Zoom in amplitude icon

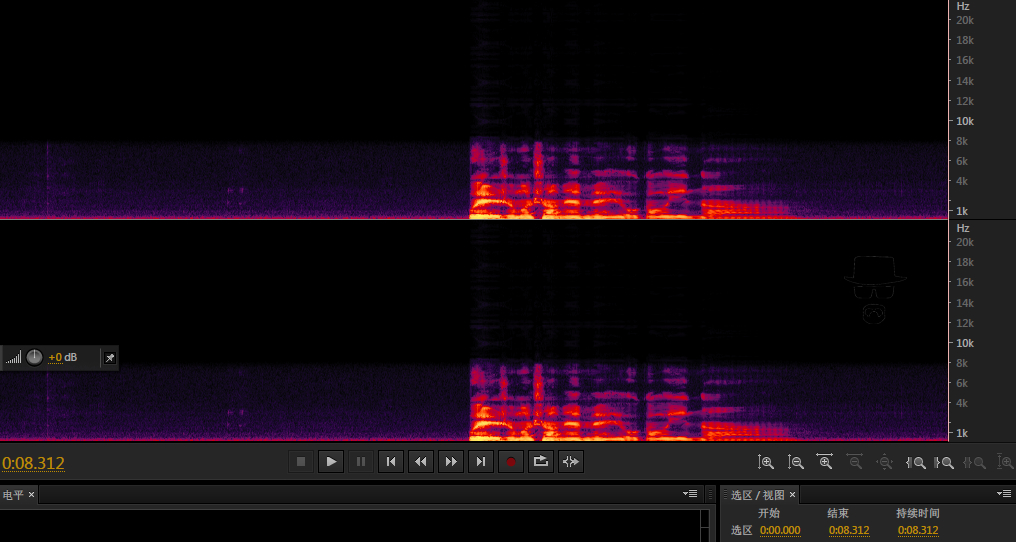(766, 462)
